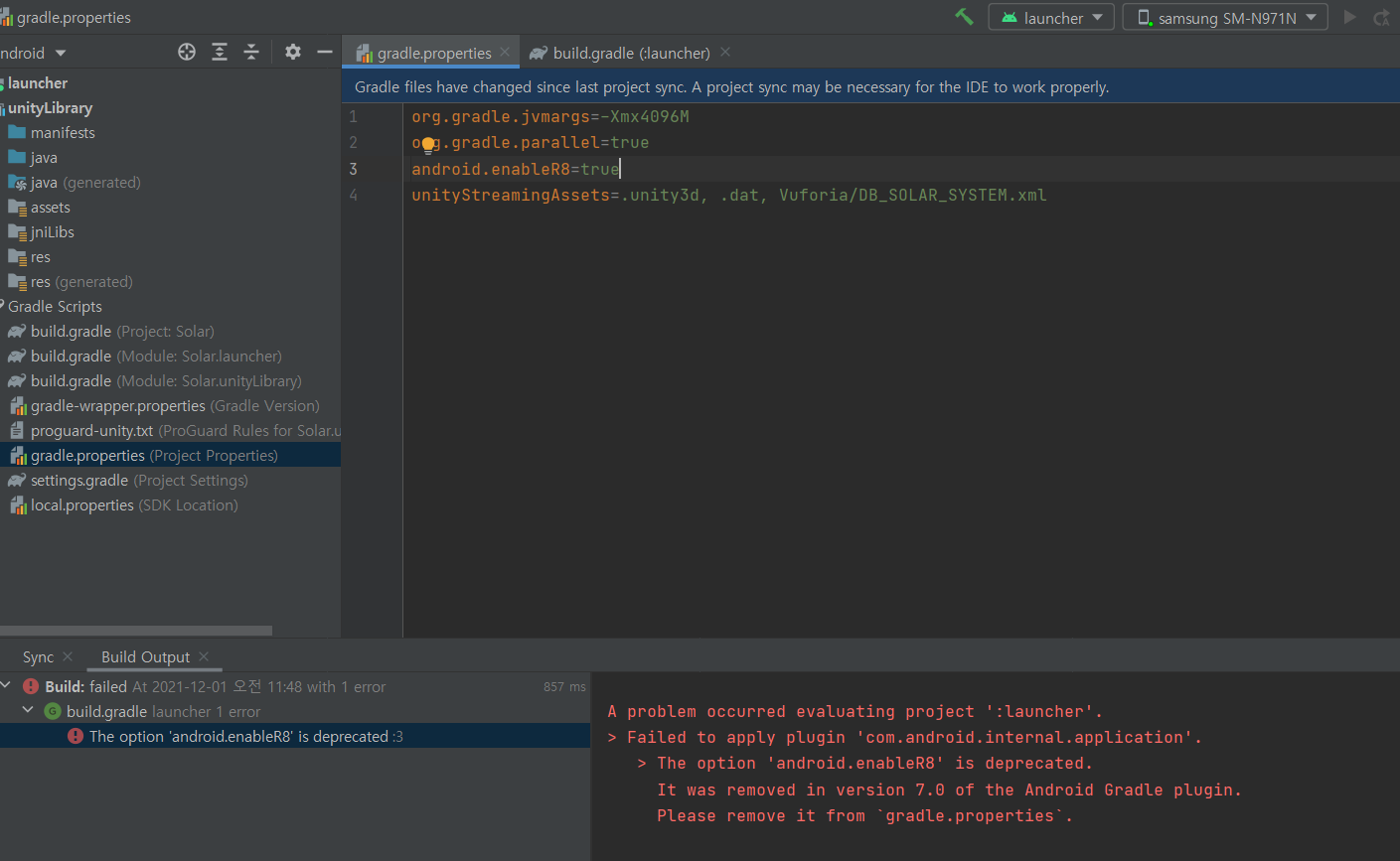Viewport: 1400px width, 861px height.
Task: Click the assets folder icon
Action: tap(17, 207)
